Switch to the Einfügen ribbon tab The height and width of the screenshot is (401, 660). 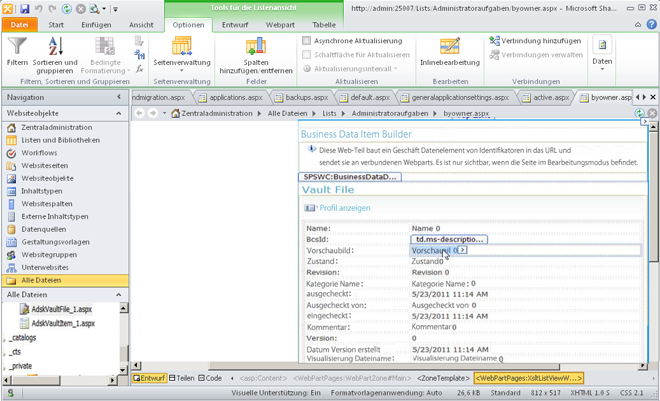tap(96, 25)
